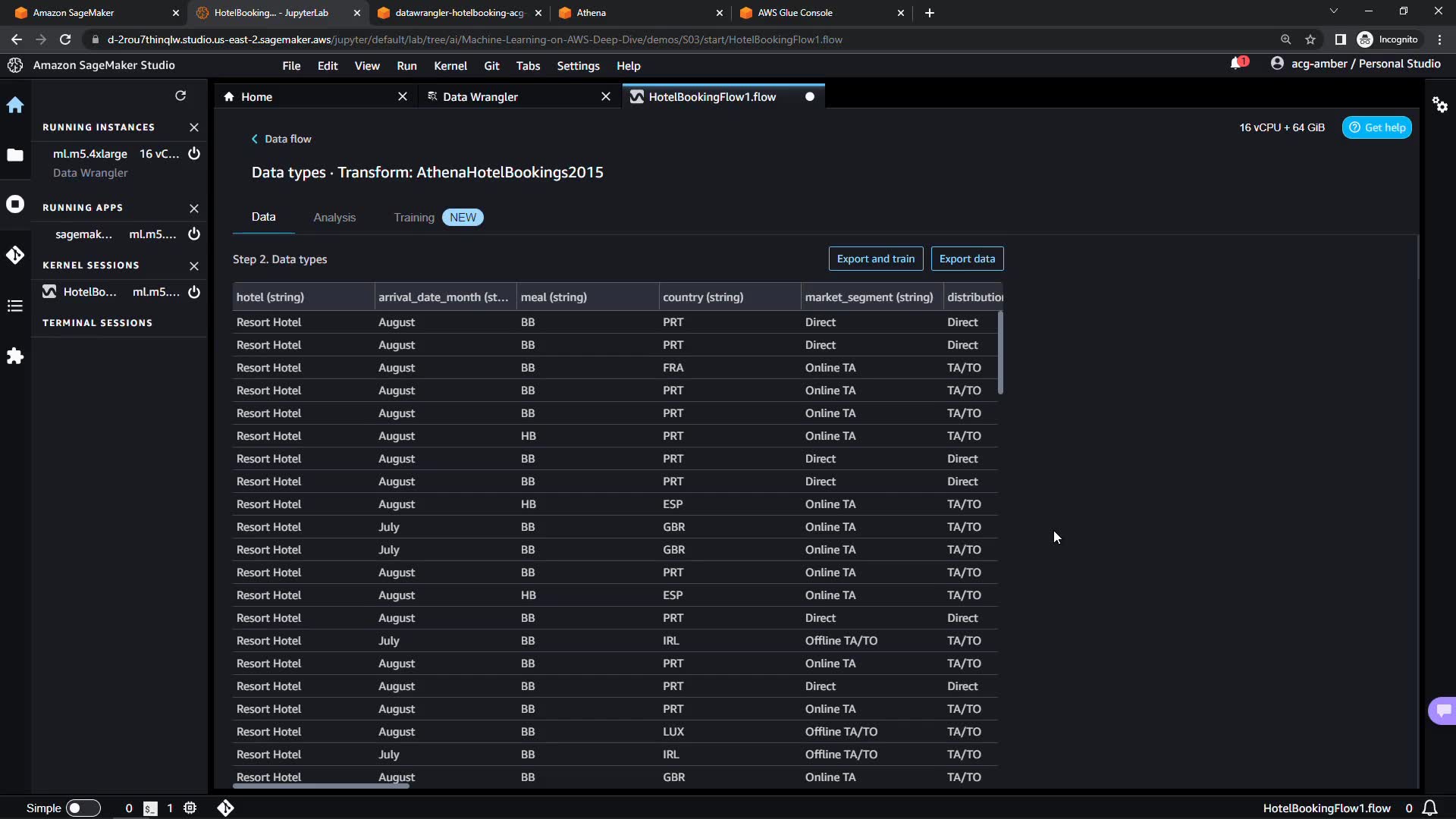This screenshot has height=819, width=1456.
Task: Open the Extension Manager puzzle icon
Action: click(x=15, y=356)
